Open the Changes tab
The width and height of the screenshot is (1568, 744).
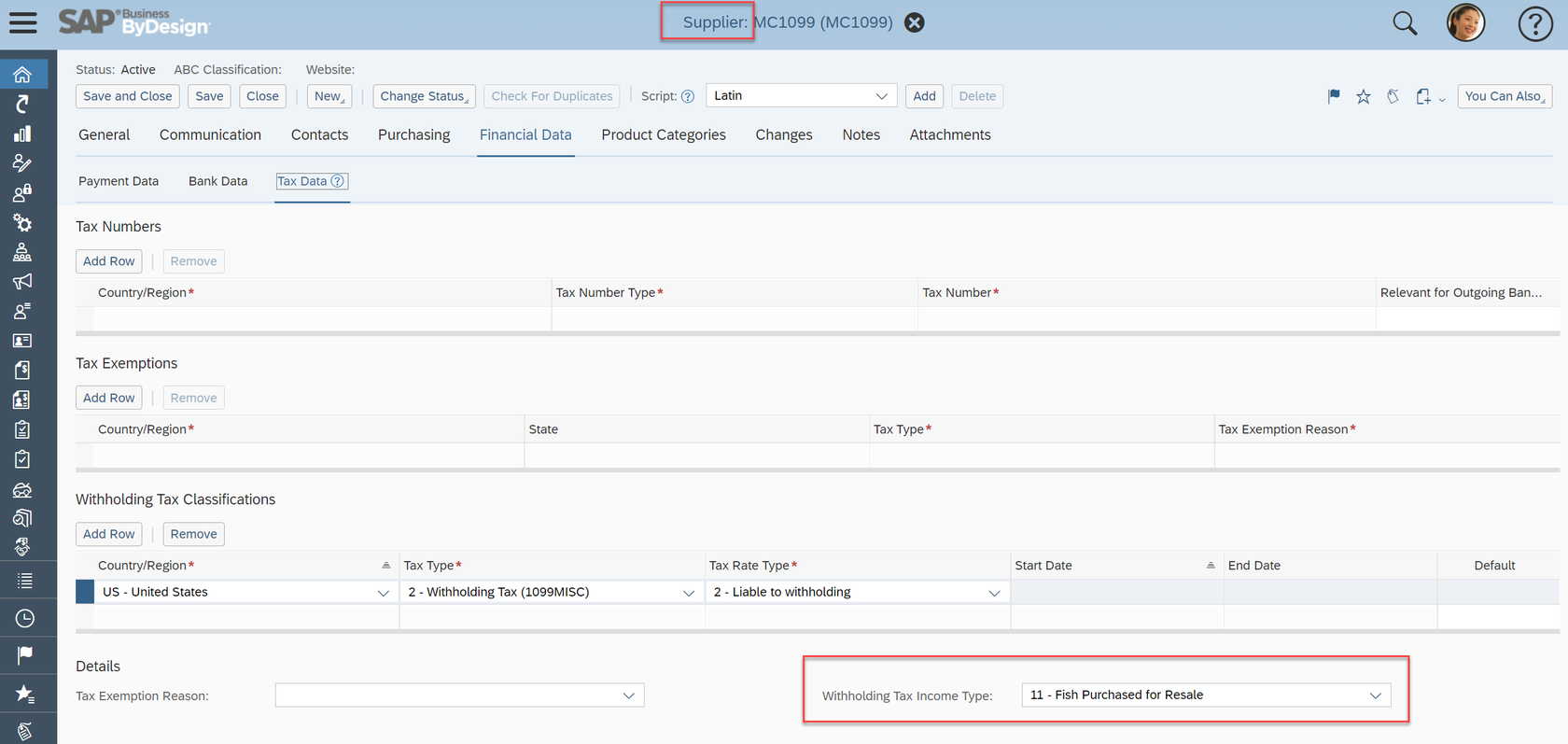coord(784,134)
